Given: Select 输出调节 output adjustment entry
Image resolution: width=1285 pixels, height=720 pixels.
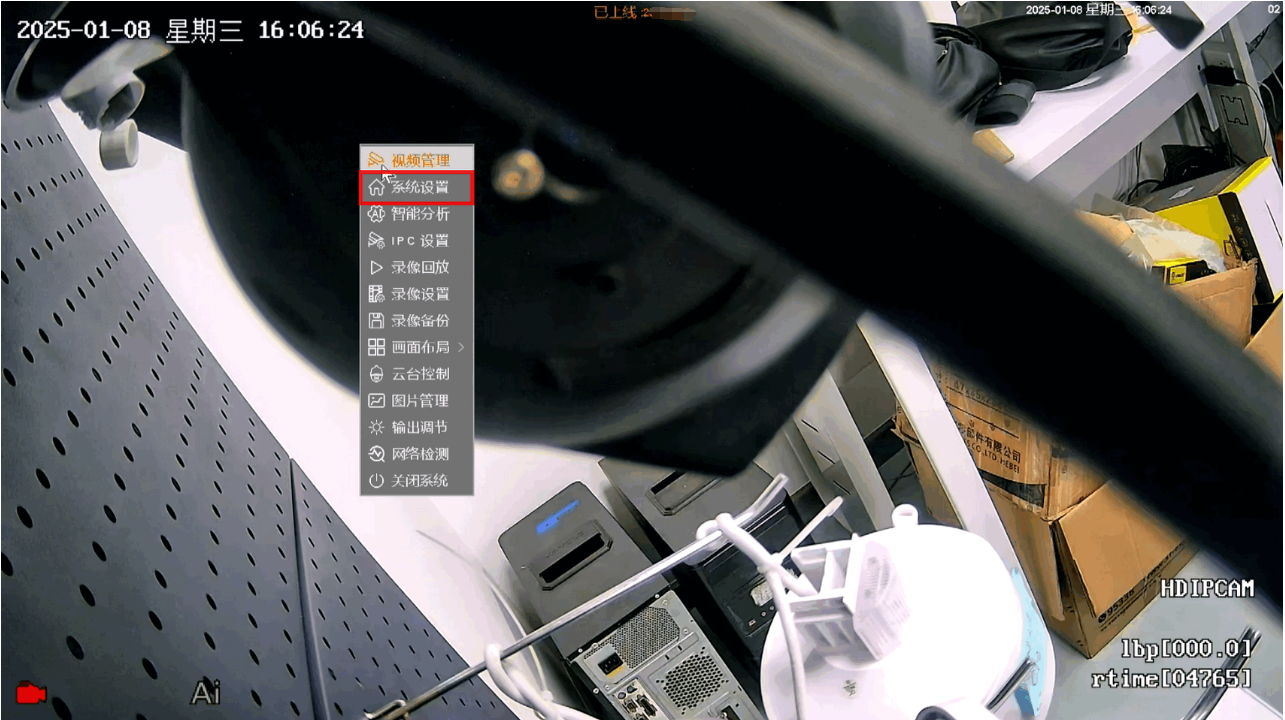Looking at the screenshot, I should tap(416, 427).
